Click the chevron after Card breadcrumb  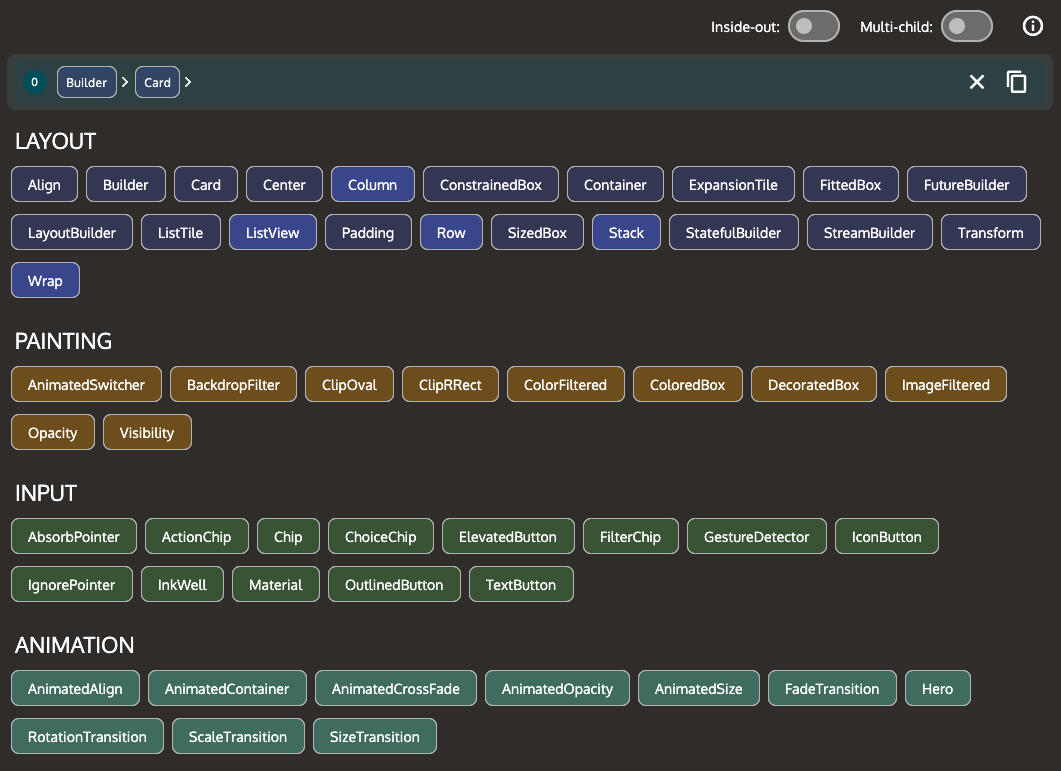click(188, 82)
